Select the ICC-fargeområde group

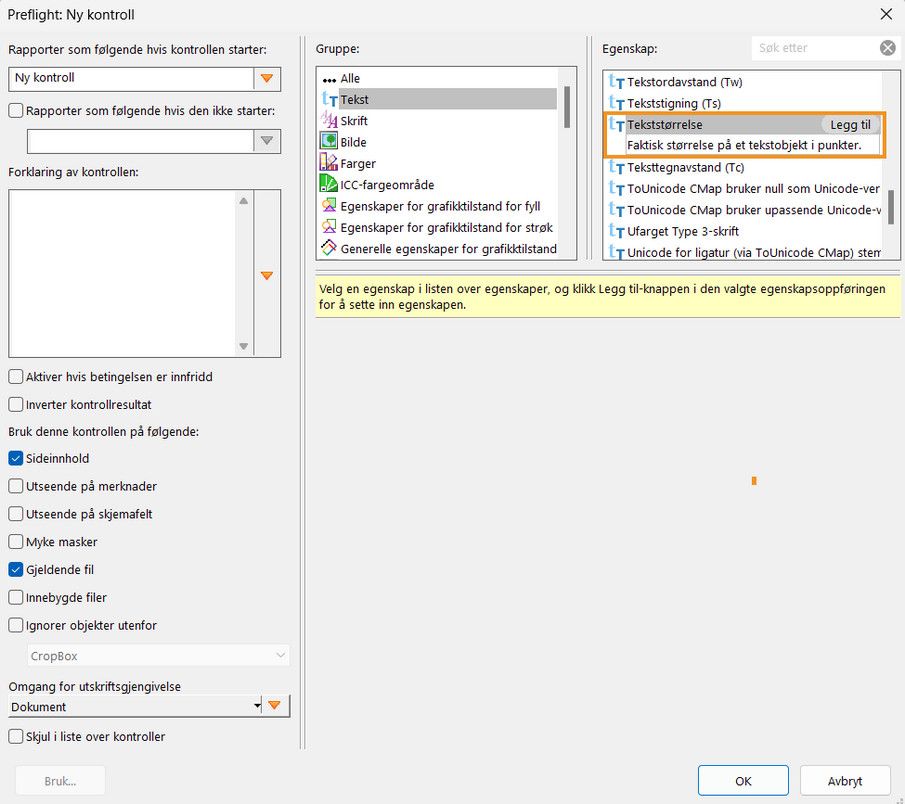point(387,185)
